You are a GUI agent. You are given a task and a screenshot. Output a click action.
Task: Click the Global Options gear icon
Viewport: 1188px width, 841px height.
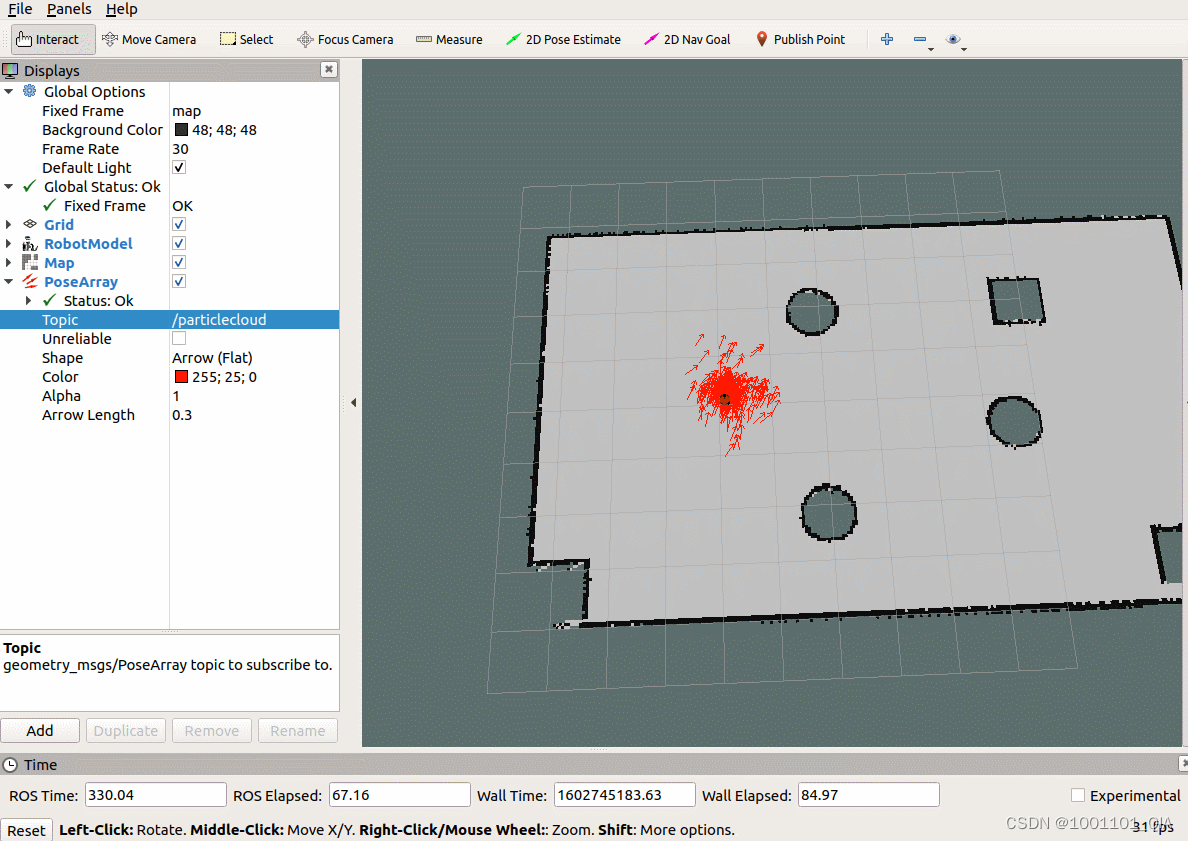[x=30, y=91]
